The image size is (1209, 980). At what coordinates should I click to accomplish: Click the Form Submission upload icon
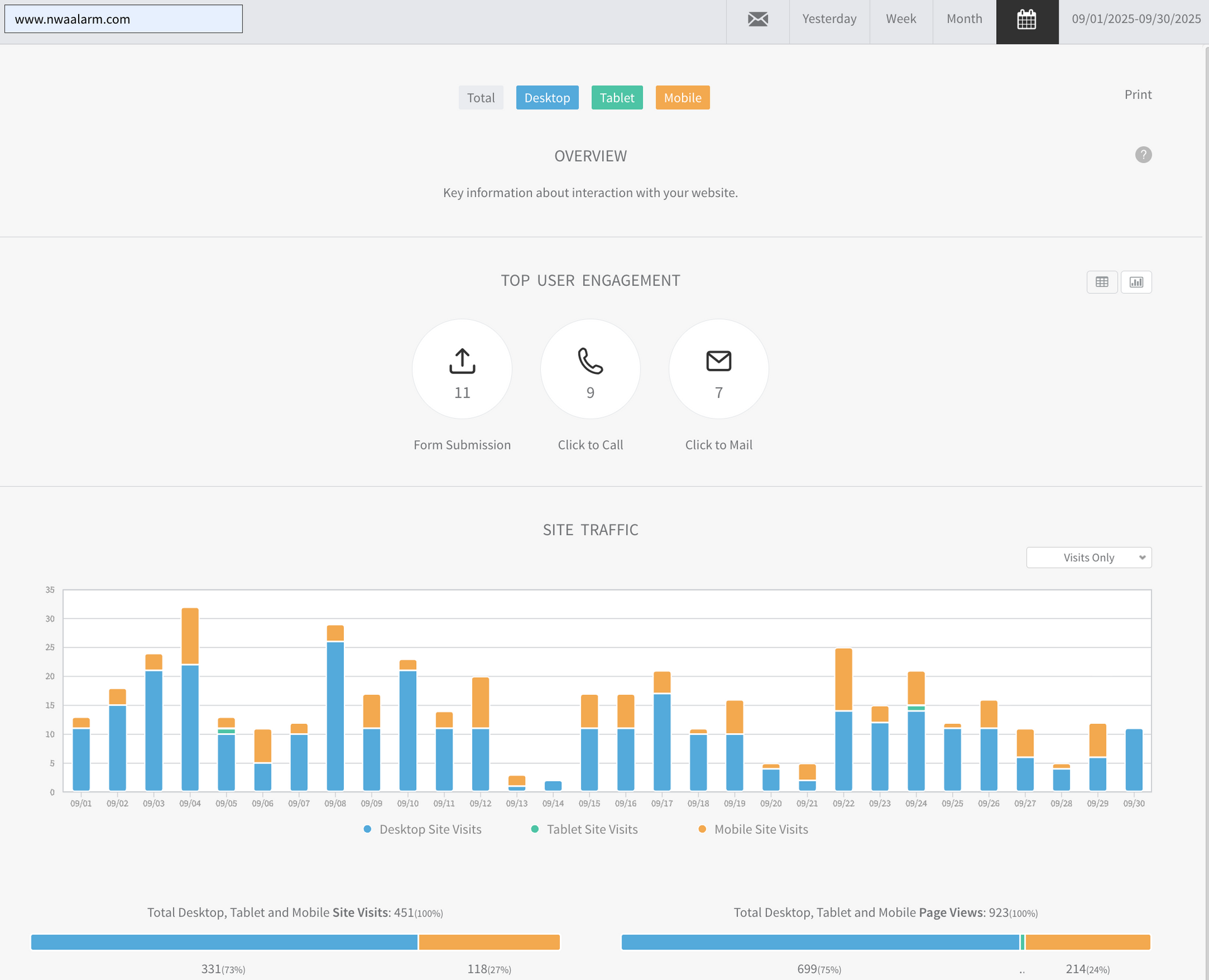point(462,361)
